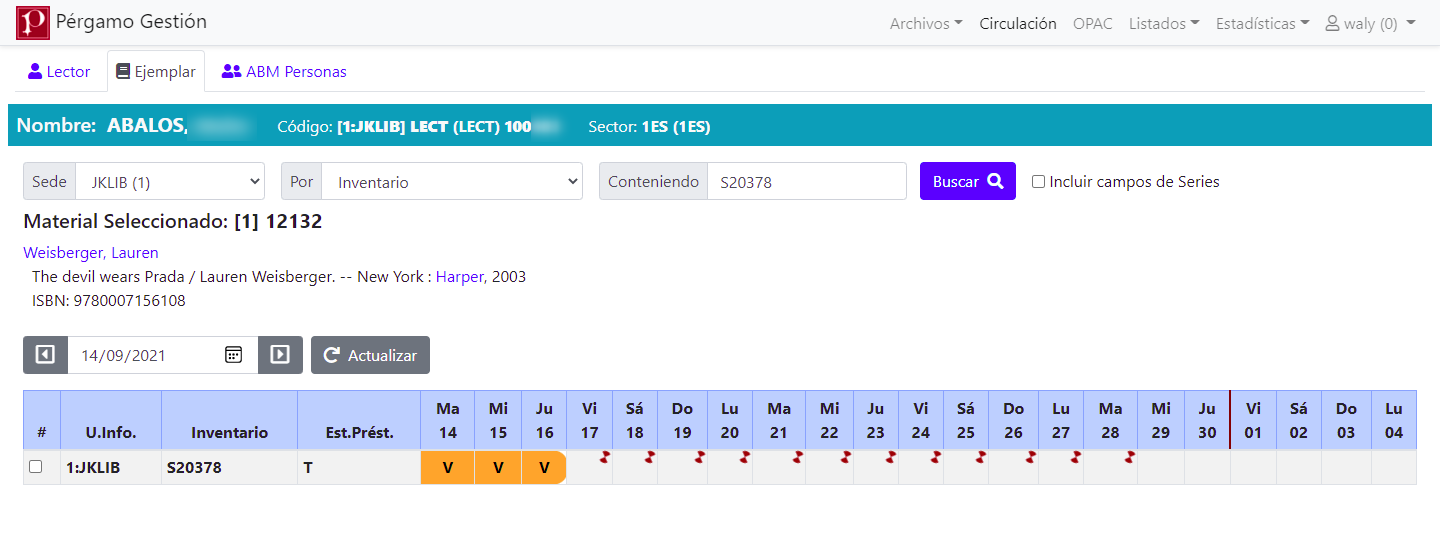Open the Sede dropdown showing JKLIB (1)
The image size is (1440, 543).
pyautogui.click(x=170, y=182)
